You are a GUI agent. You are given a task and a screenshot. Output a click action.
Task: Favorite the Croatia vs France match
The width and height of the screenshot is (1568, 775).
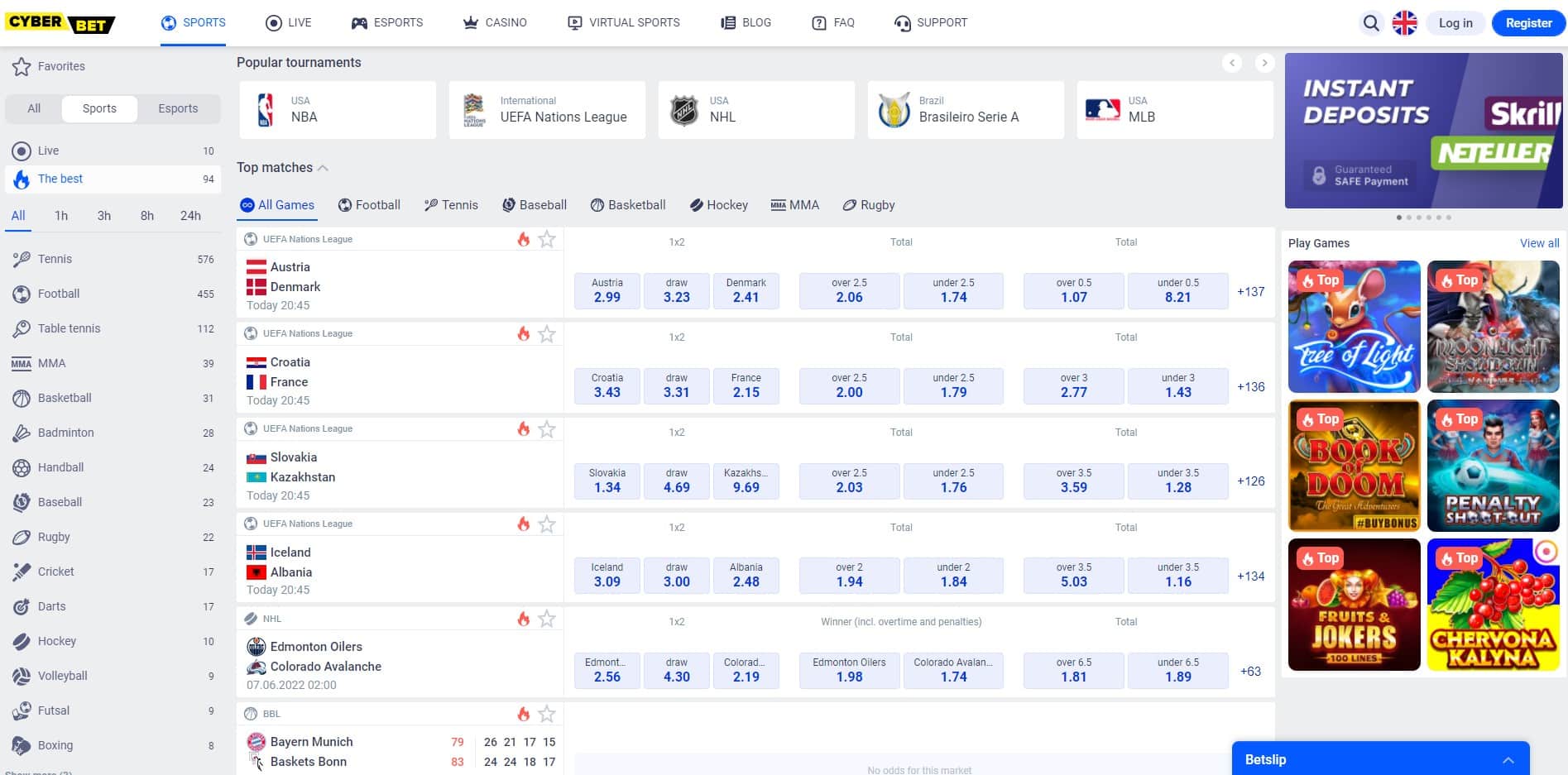click(x=547, y=334)
